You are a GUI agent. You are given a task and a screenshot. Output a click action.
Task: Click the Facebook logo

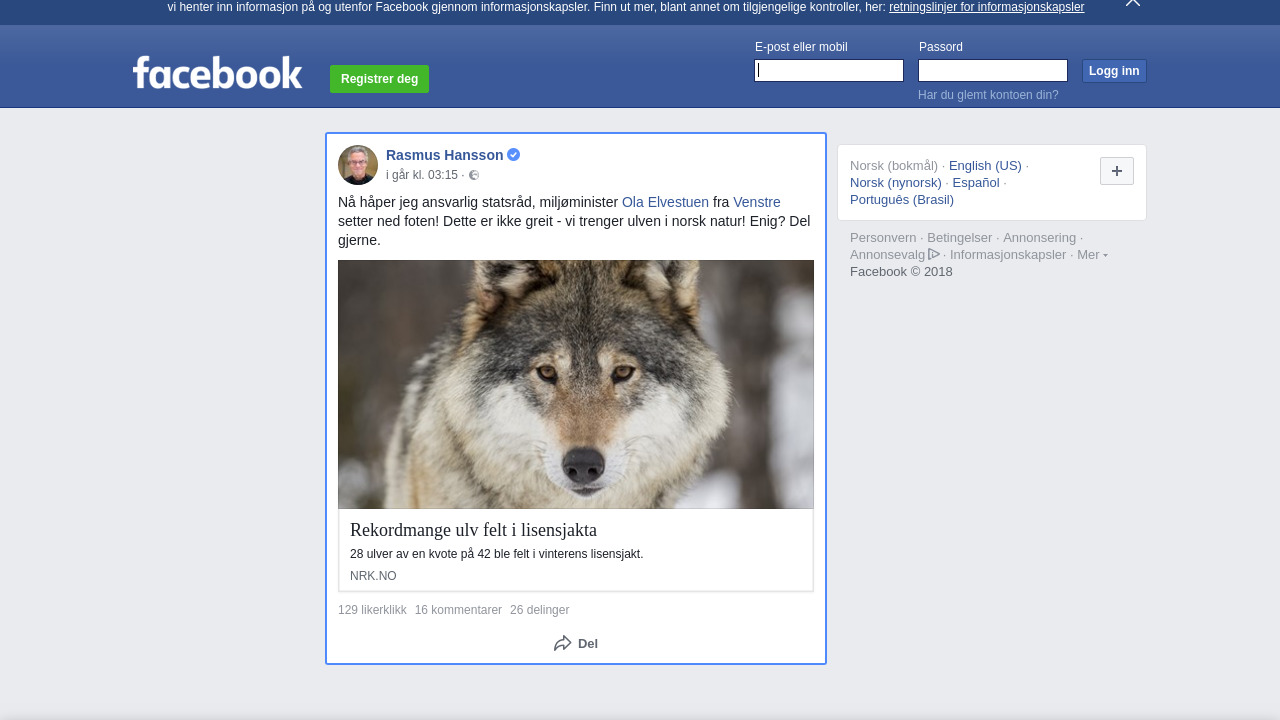coord(217,72)
